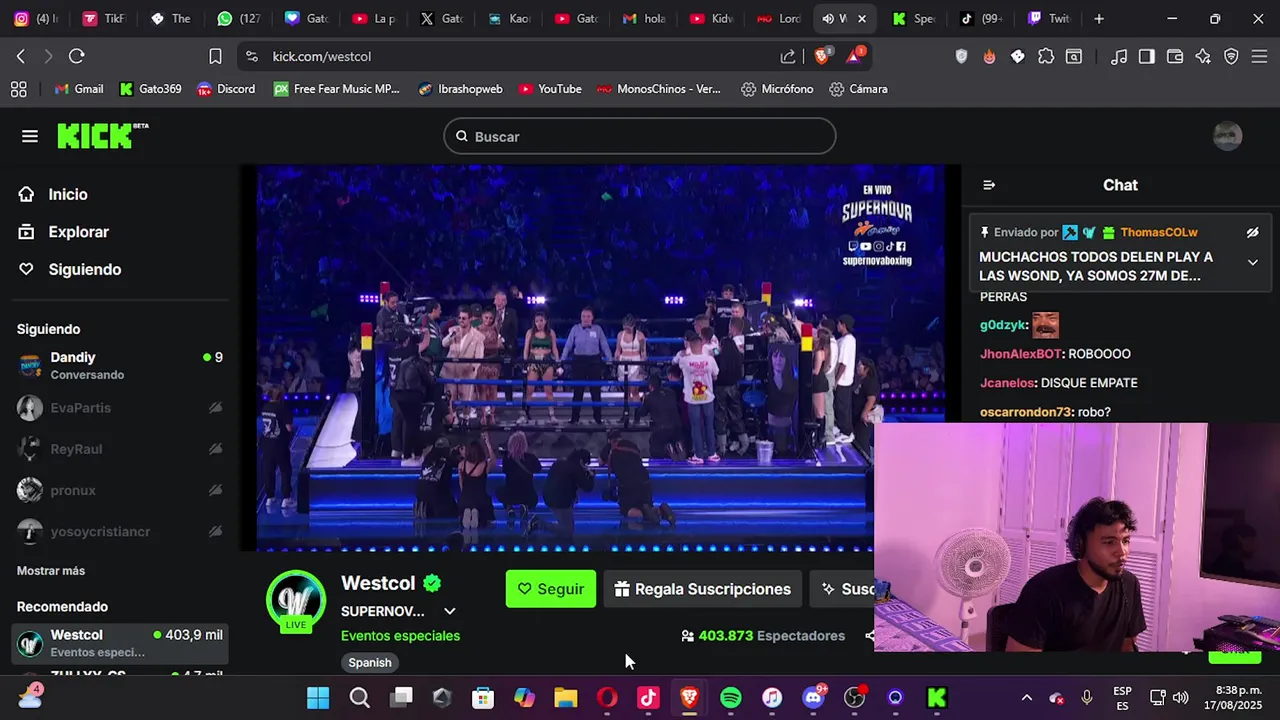The width and height of the screenshot is (1280, 720).
Task: Open Opera browser from the taskbar
Action: click(x=607, y=698)
